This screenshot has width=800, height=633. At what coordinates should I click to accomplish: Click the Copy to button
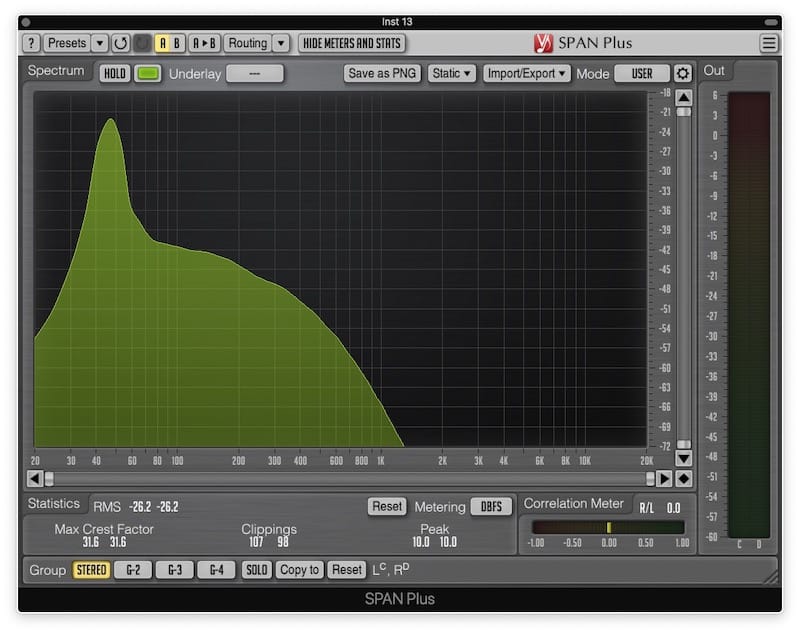pyautogui.click(x=299, y=570)
